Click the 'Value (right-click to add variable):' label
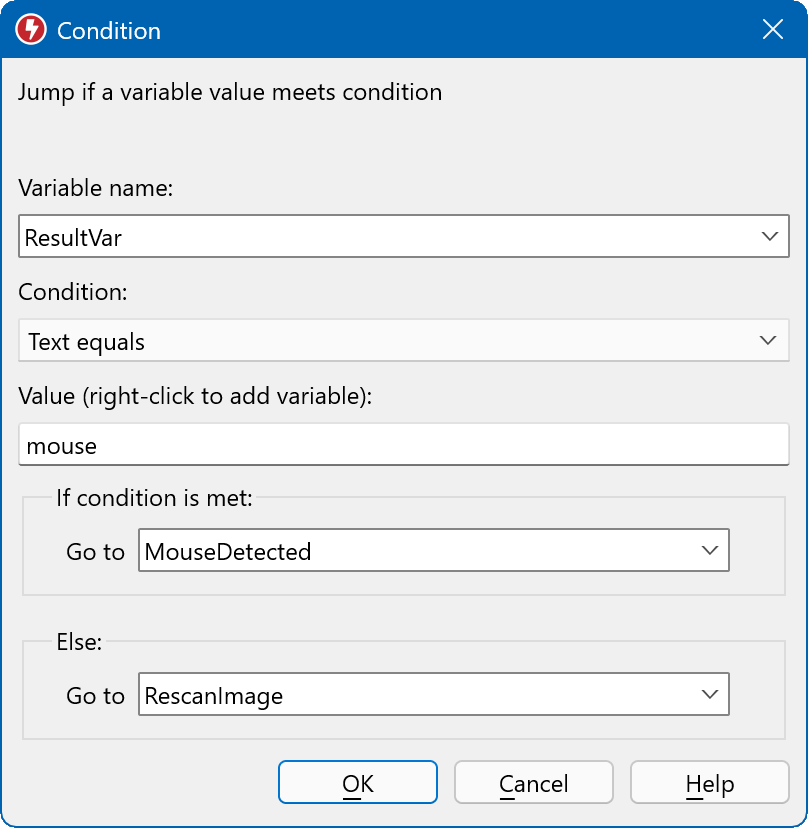 click(195, 396)
